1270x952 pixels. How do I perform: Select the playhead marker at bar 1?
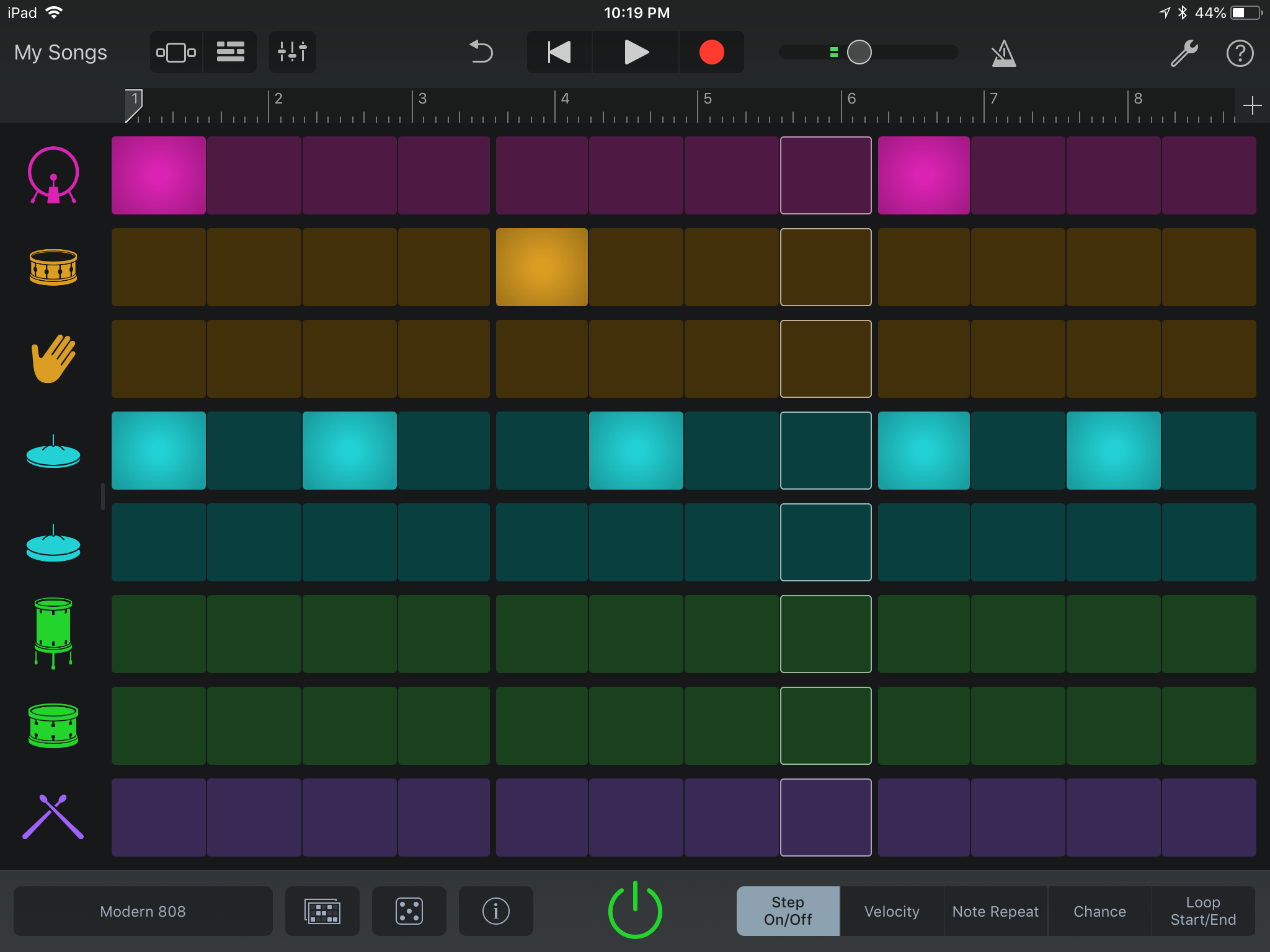tap(134, 105)
